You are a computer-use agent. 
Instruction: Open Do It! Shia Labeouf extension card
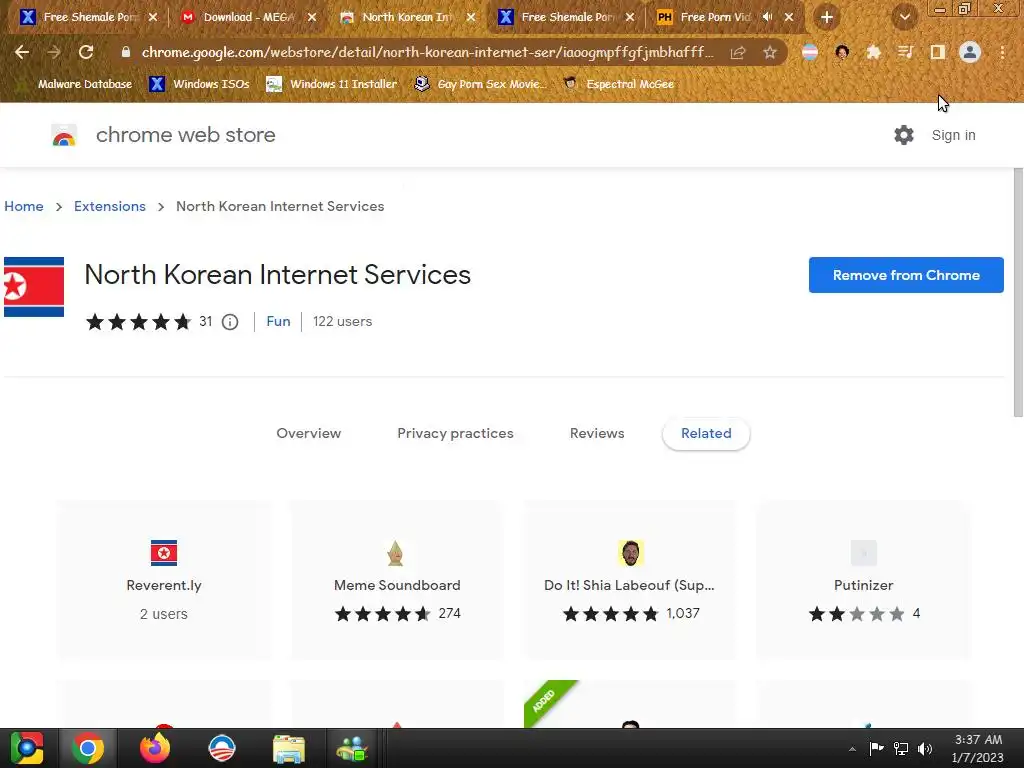tap(630, 580)
